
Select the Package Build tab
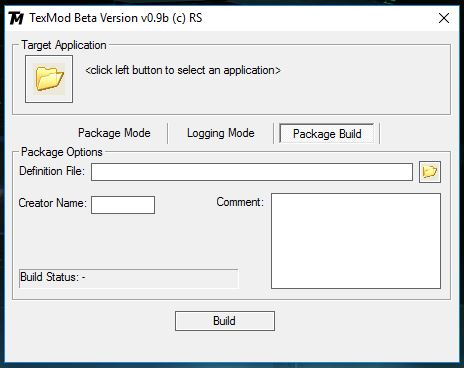coord(327,134)
